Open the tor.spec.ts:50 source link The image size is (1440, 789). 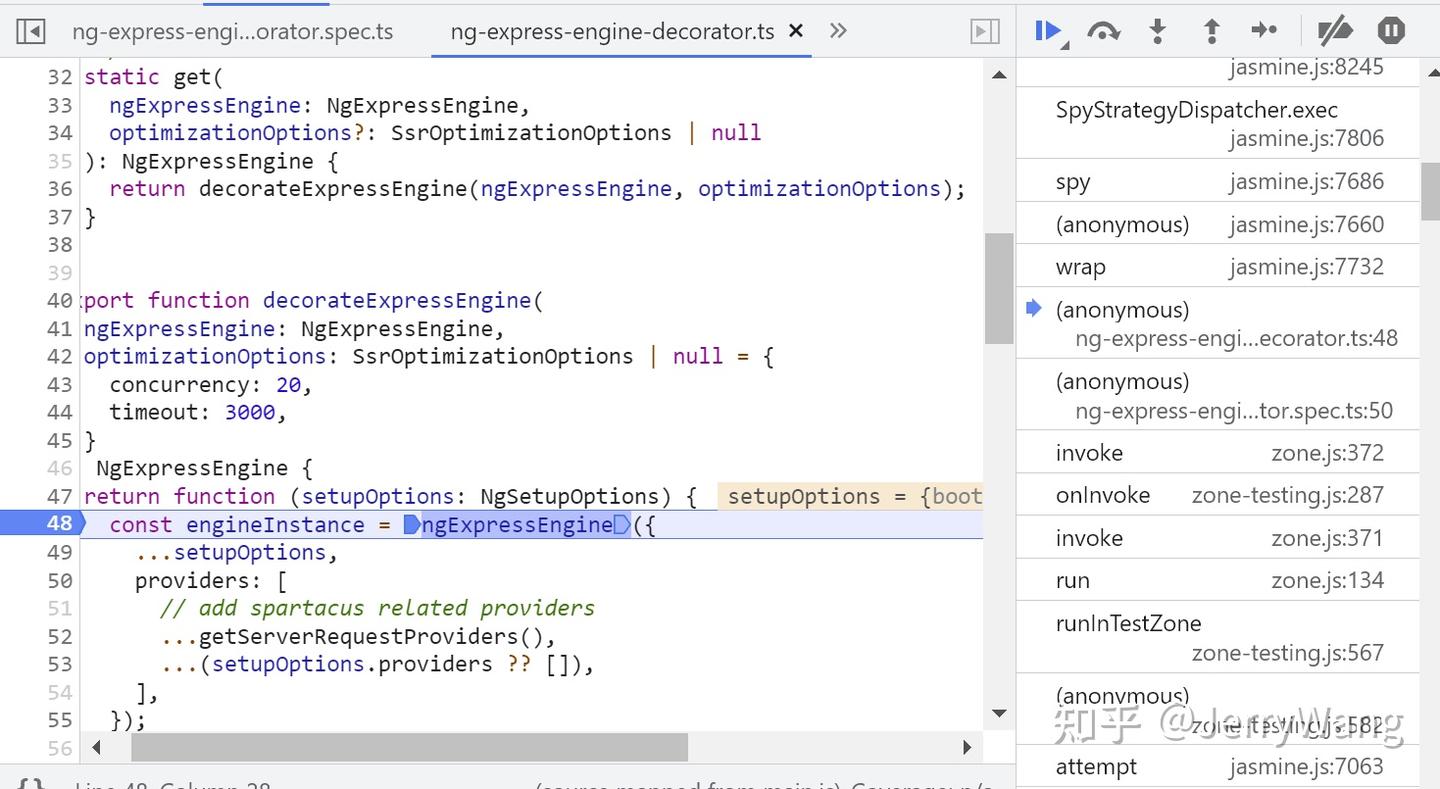click(1234, 411)
